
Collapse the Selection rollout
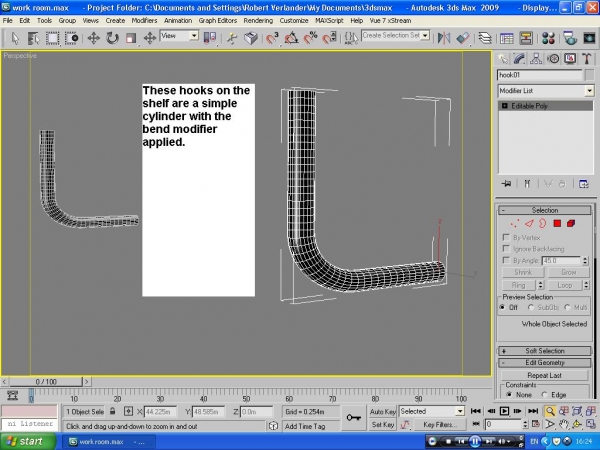(x=545, y=210)
